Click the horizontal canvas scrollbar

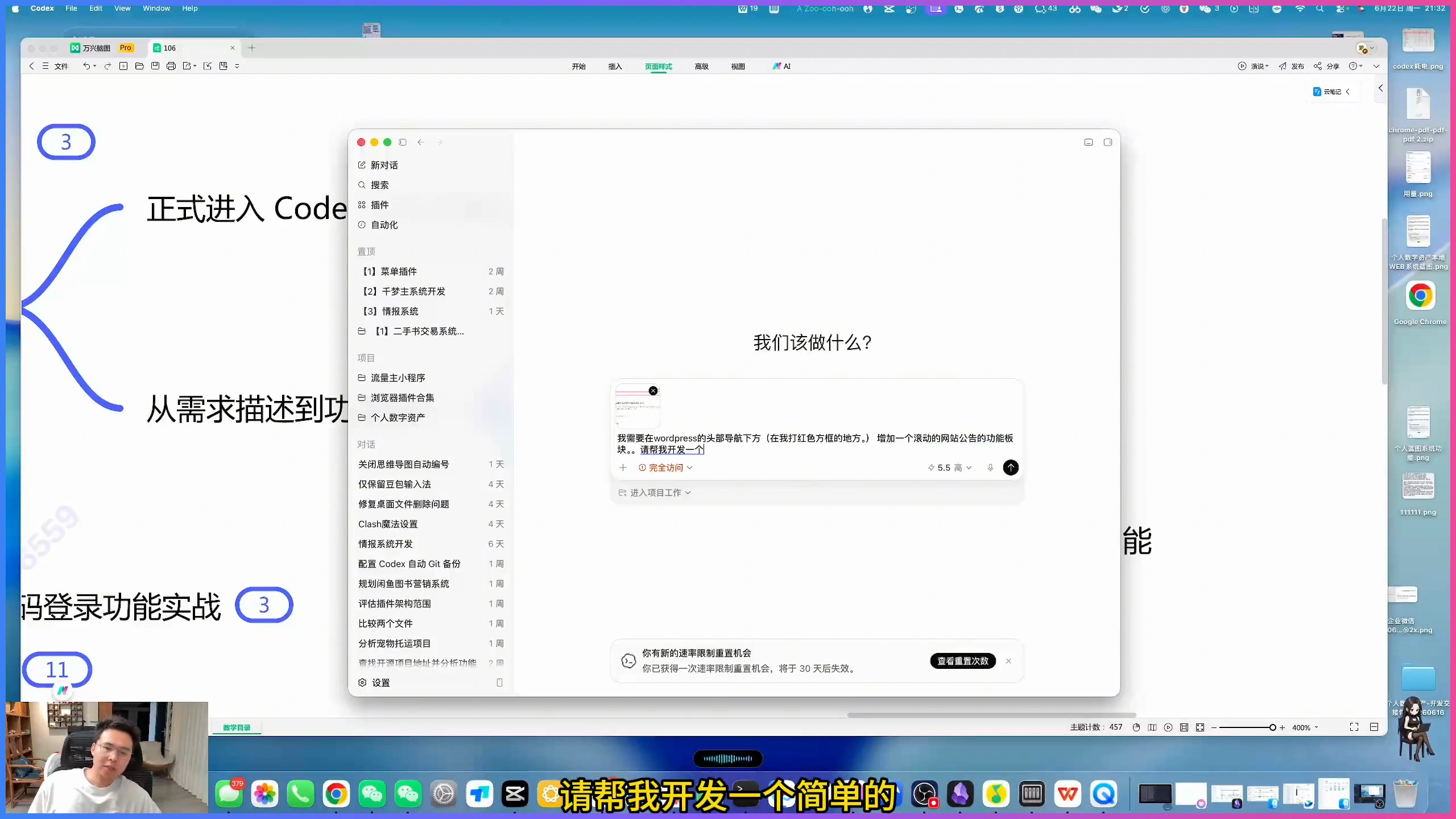[x=991, y=715]
